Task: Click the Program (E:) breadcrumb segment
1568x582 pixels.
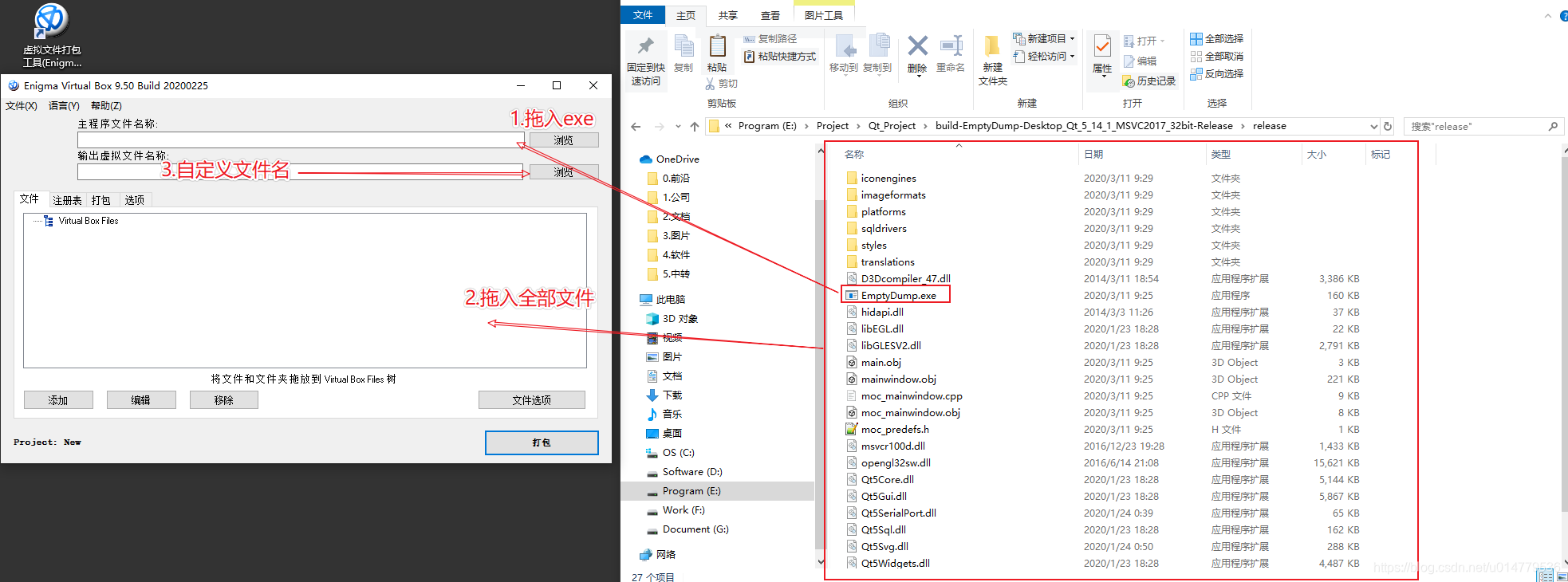Action: click(x=767, y=126)
